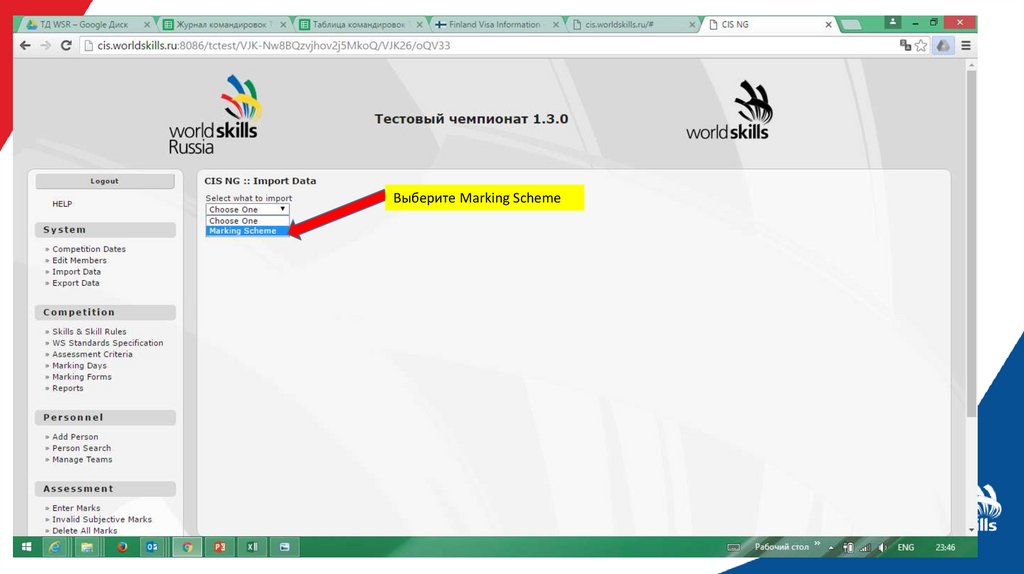The height and width of the screenshot is (574, 1024).
Task: Open Skills & Skill Rules link
Action: 89,331
